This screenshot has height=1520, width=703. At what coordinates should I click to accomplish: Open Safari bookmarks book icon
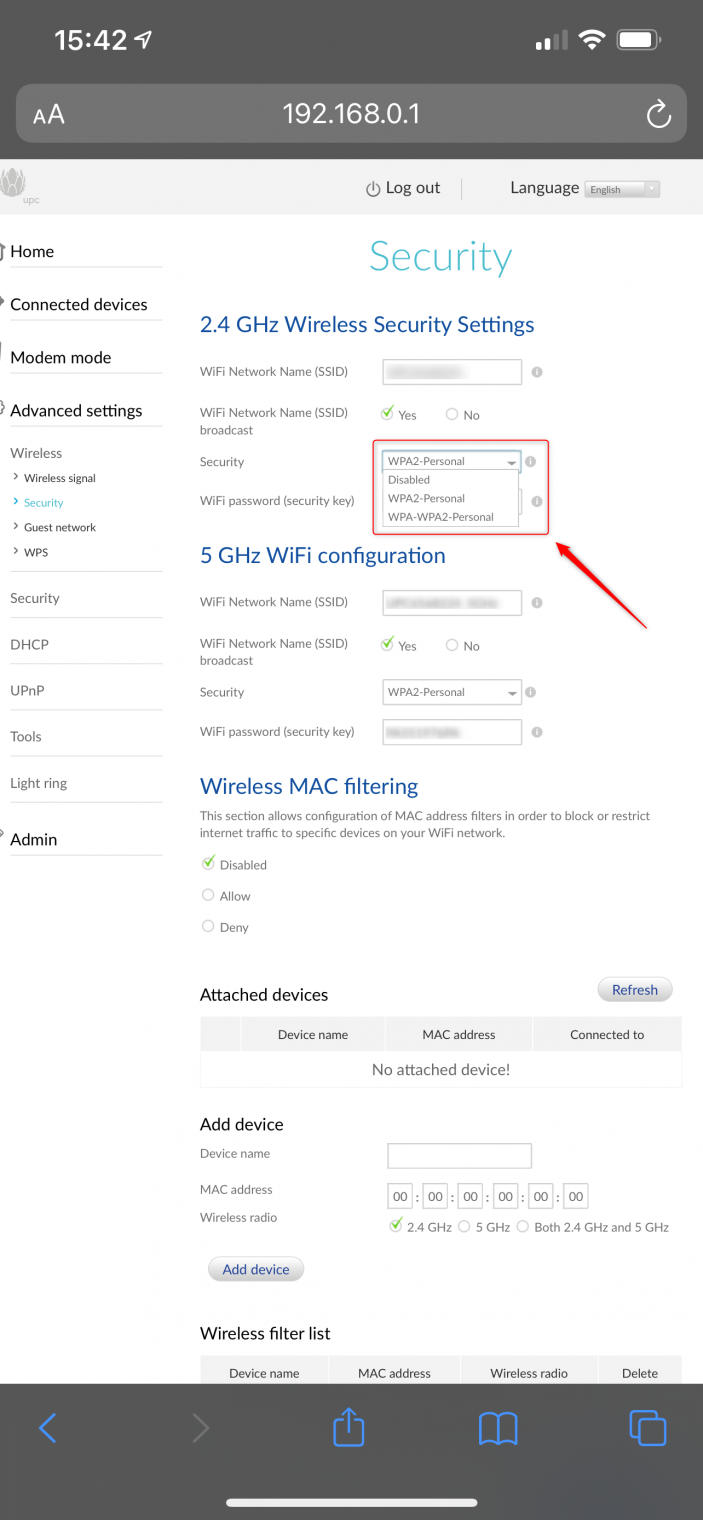click(498, 1428)
